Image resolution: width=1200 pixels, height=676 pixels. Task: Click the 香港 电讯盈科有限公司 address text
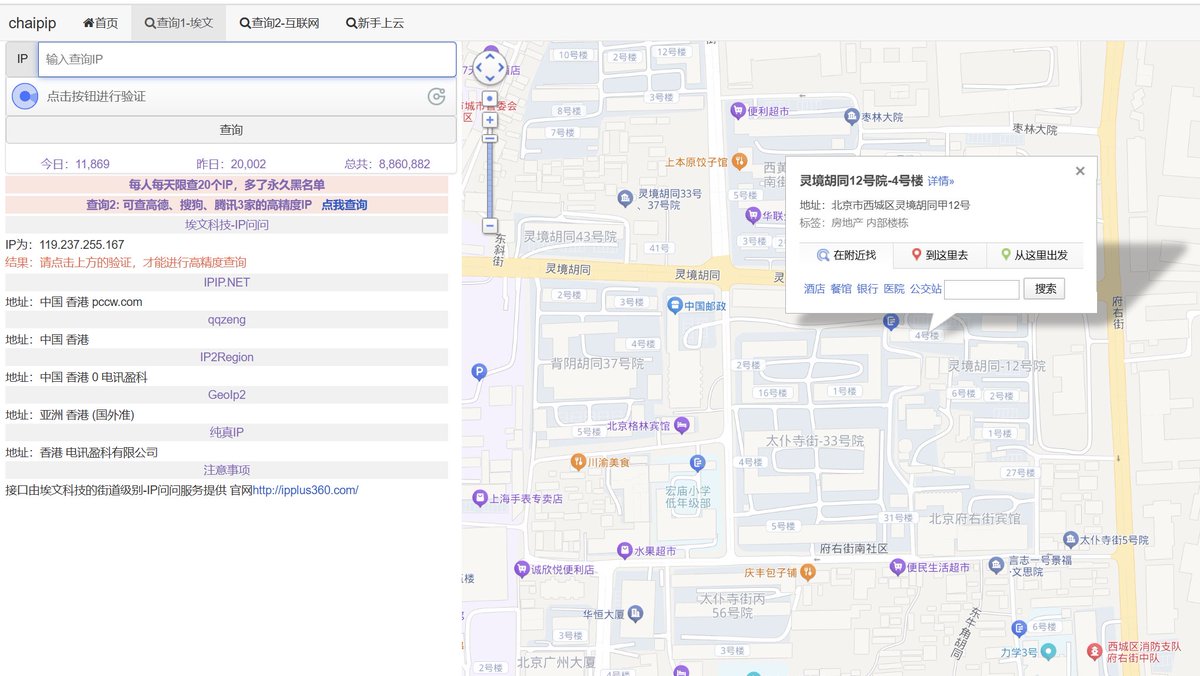99,452
